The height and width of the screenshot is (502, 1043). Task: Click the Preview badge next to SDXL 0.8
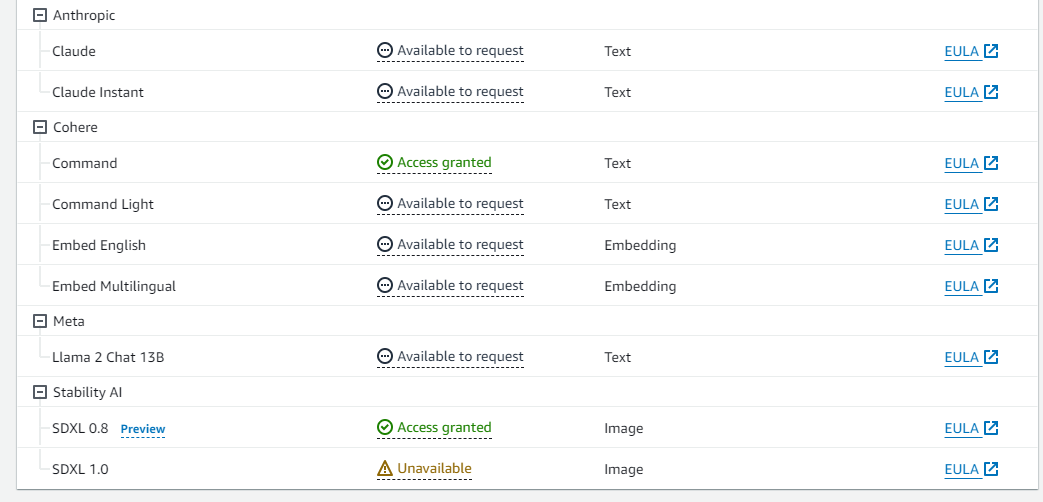(x=143, y=429)
